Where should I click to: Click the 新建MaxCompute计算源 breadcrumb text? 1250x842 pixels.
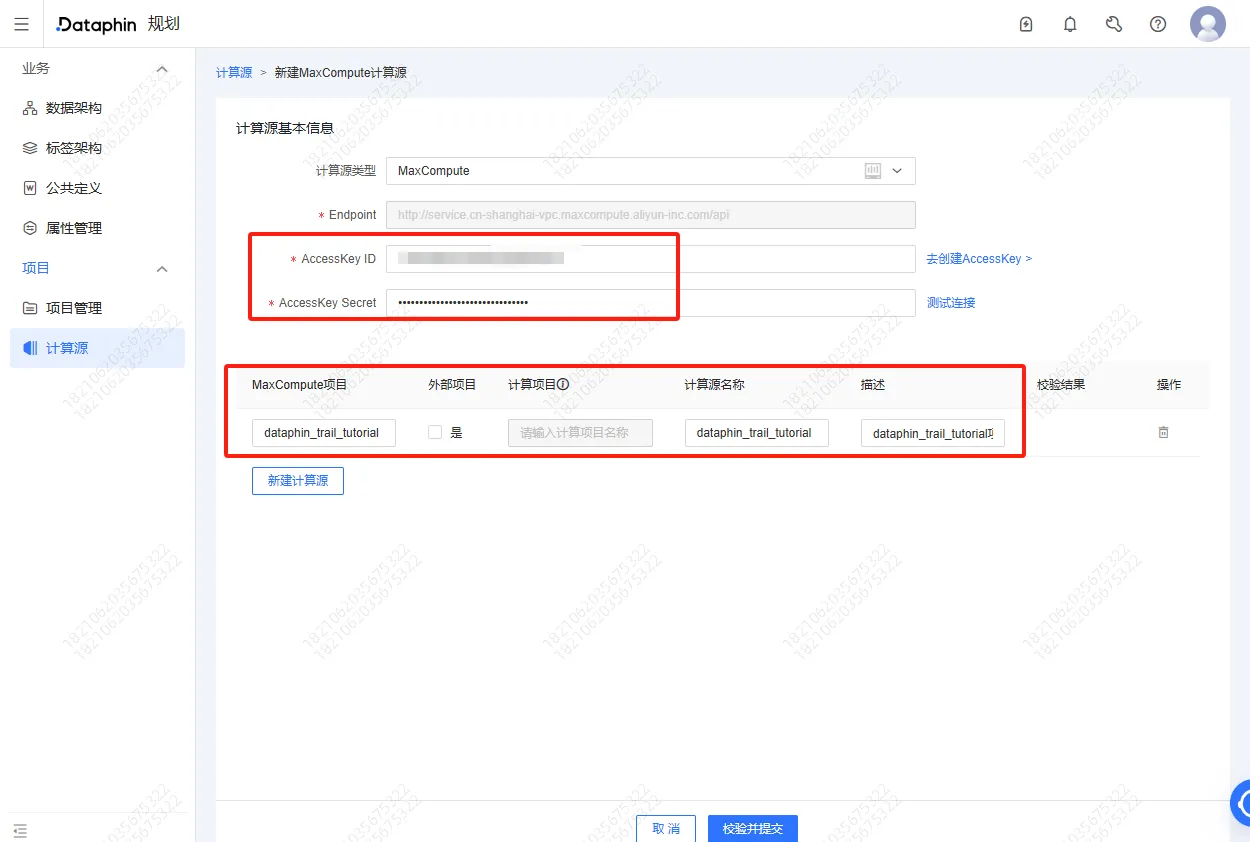[x=340, y=73]
